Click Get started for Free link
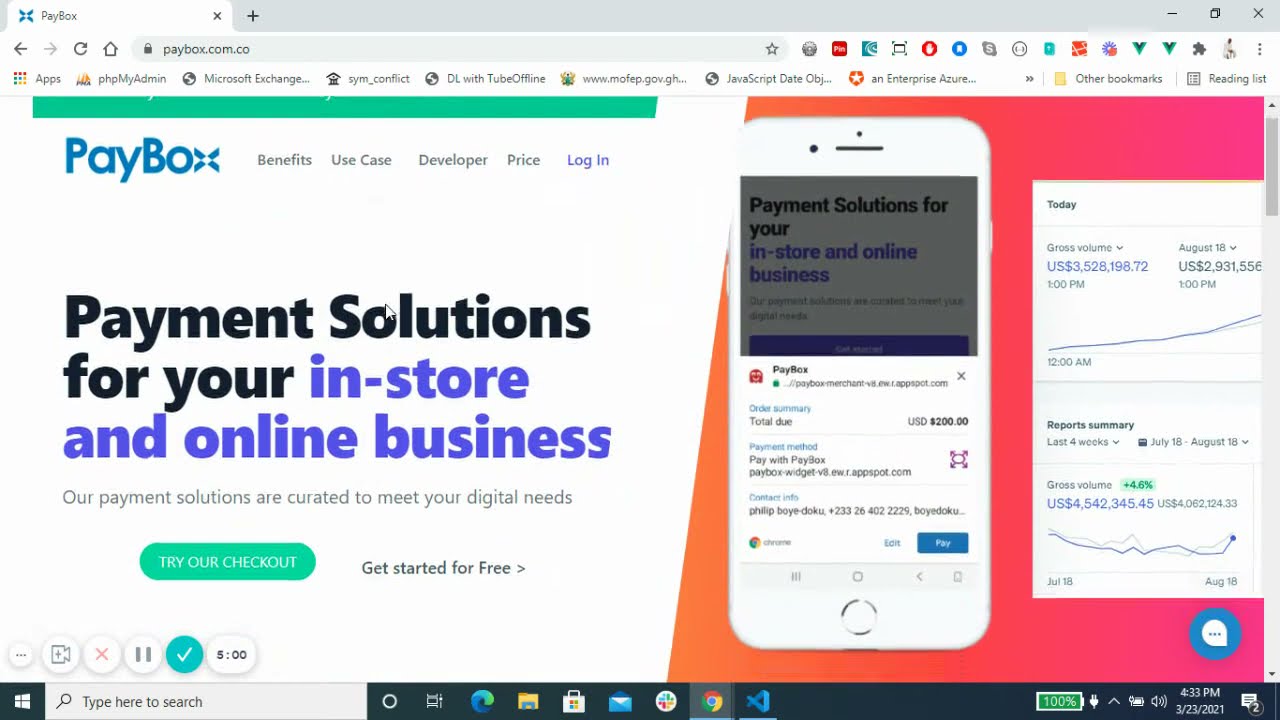The image size is (1280, 720). (443, 568)
